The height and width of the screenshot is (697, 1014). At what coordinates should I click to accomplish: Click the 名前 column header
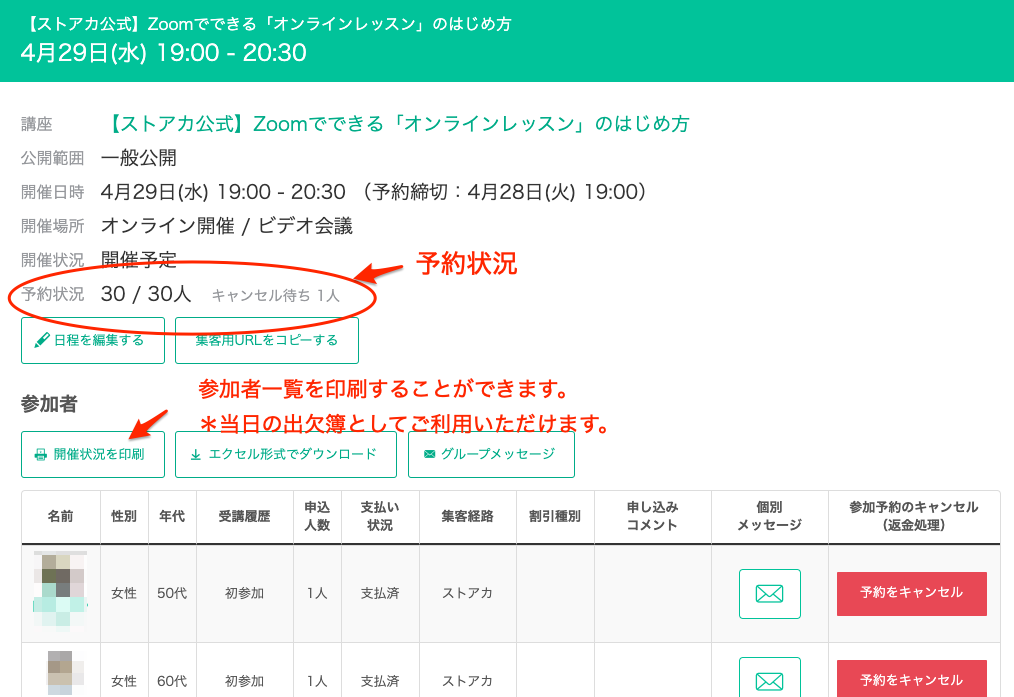tap(61, 516)
